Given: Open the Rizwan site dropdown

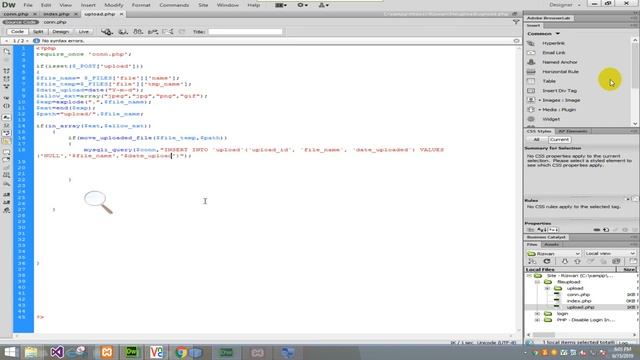Looking at the screenshot, I should point(553,253).
